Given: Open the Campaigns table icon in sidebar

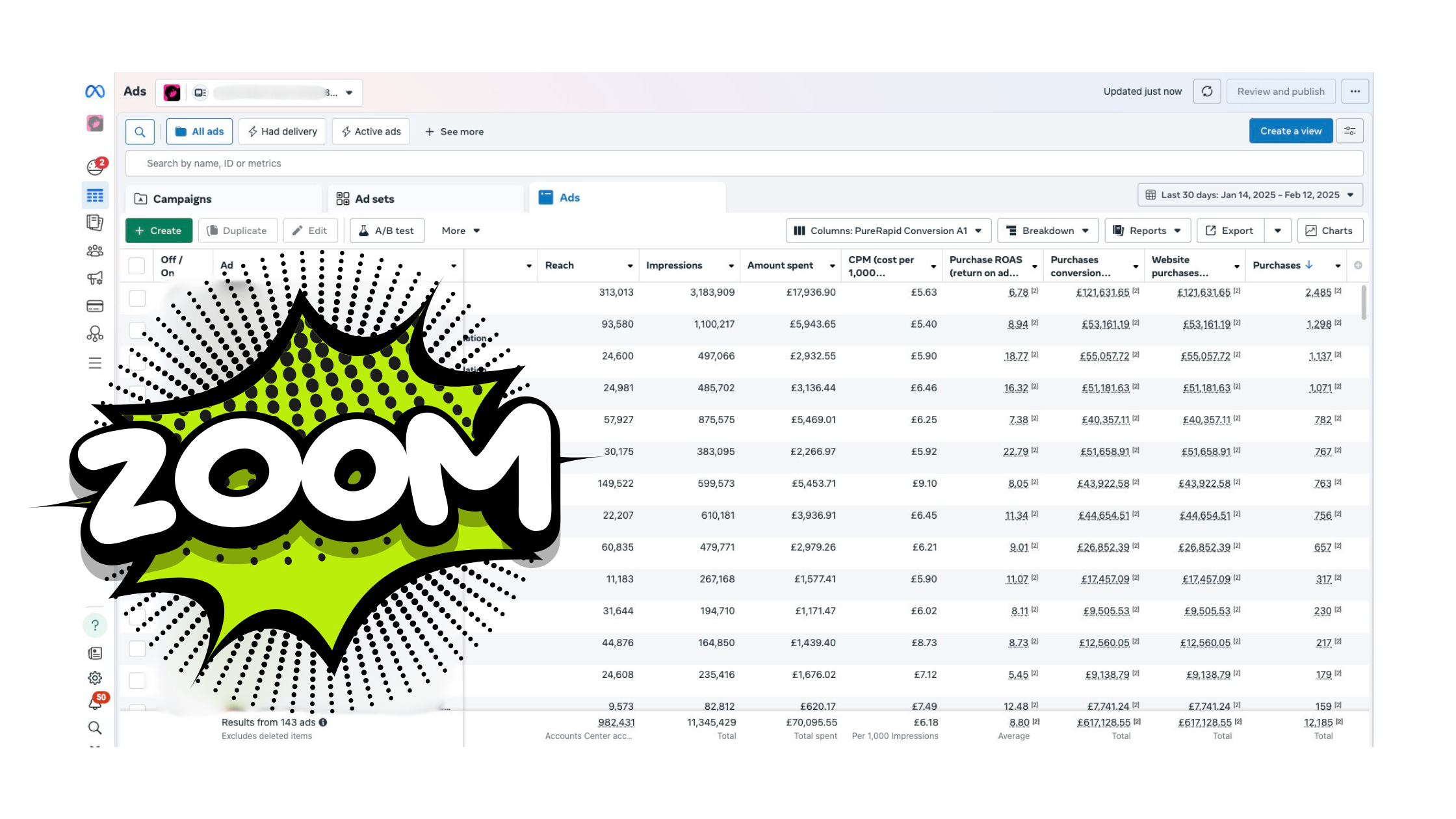Looking at the screenshot, I should pos(95,196).
